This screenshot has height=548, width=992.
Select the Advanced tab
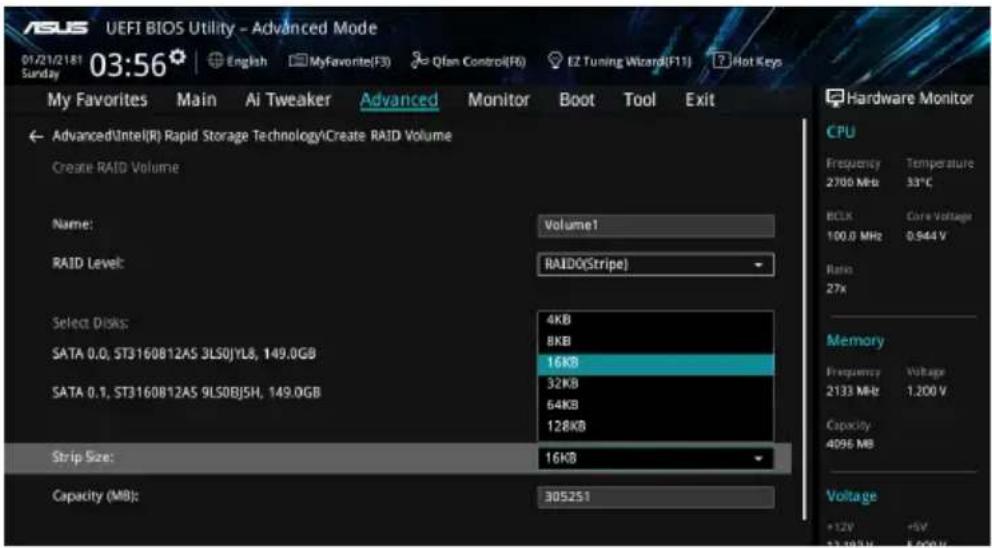tap(399, 100)
